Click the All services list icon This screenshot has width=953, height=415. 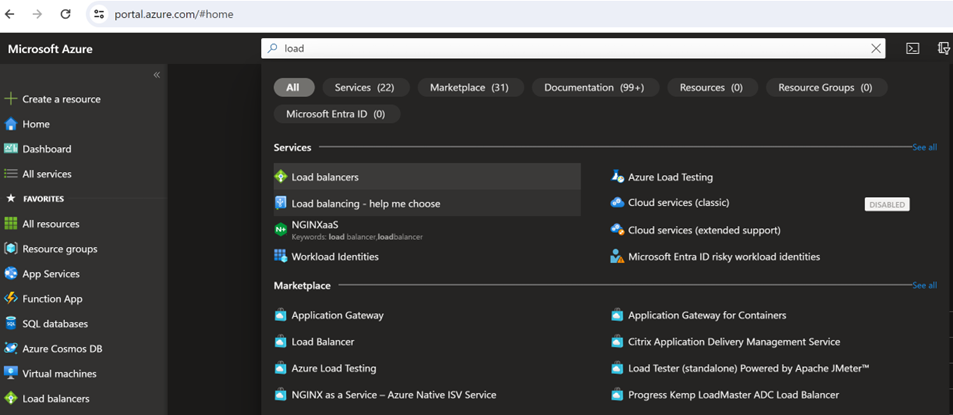point(10,173)
